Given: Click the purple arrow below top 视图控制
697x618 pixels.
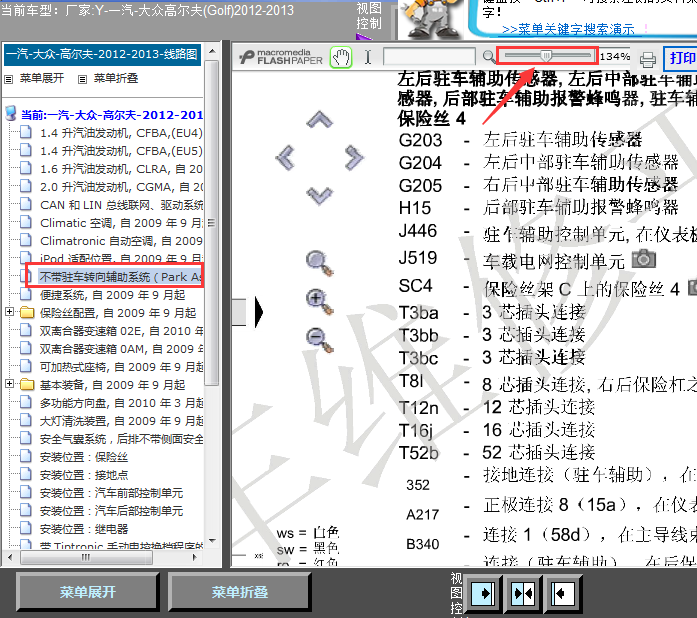Looking at the screenshot, I should click(x=364, y=37).
